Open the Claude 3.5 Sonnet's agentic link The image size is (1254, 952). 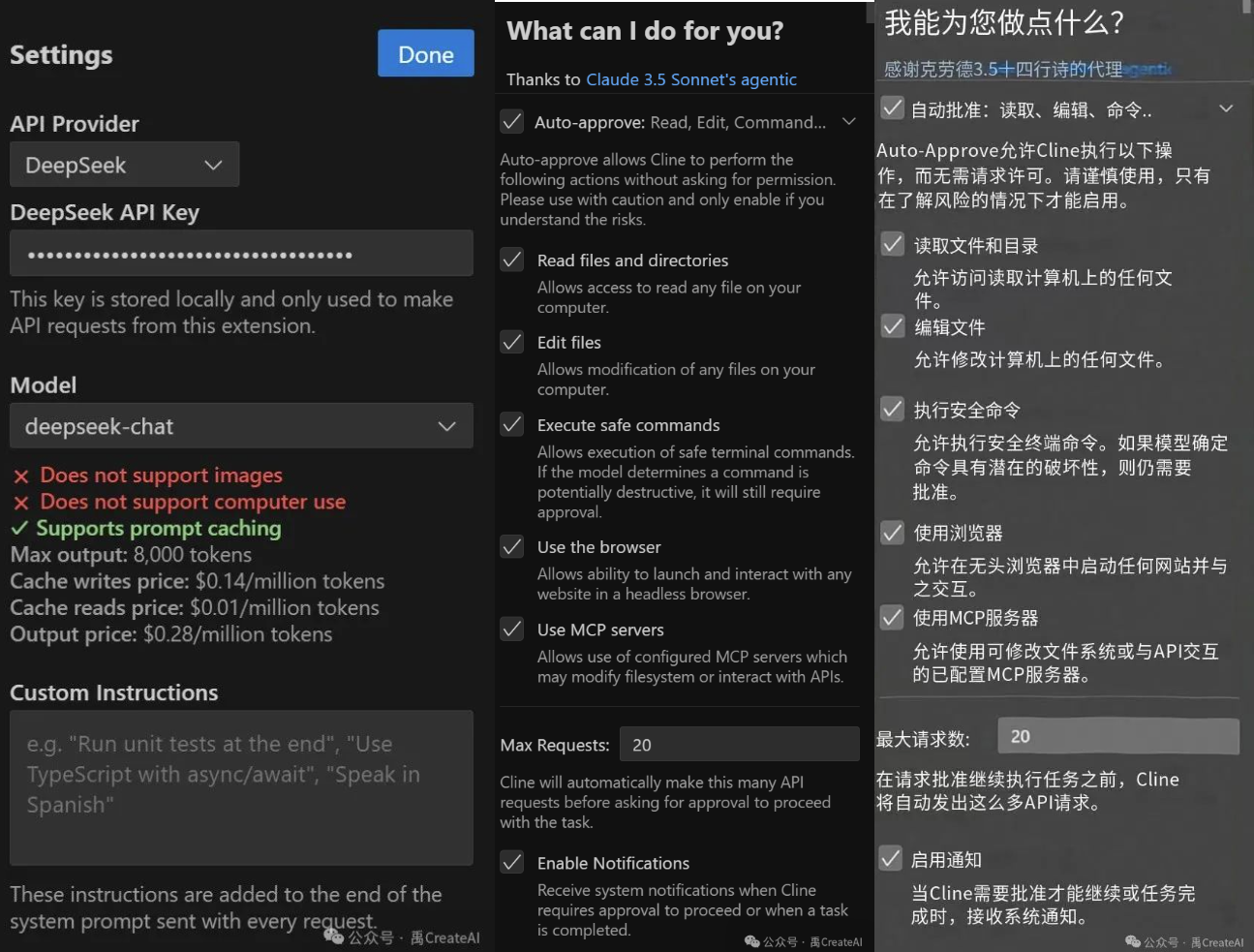click(x=691, y=79)
